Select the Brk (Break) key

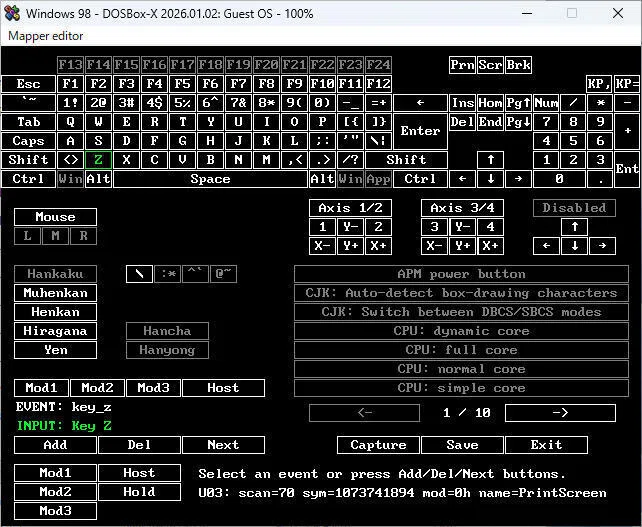pos(518,65)
